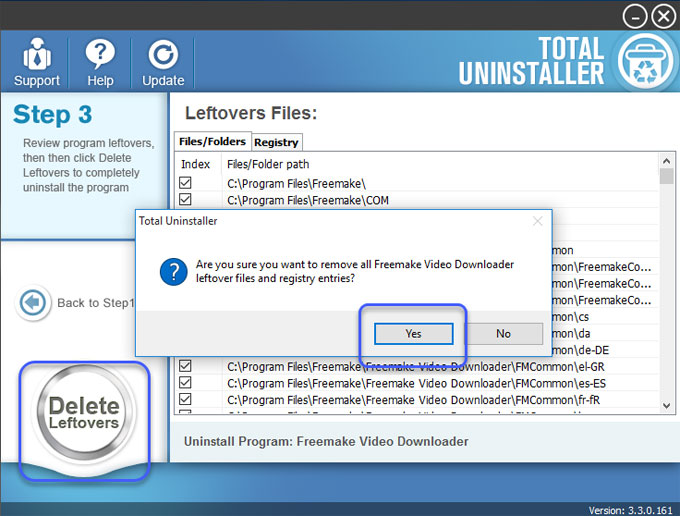The width and height of the screenshot is (680, 516).
Task: Click the Files/Folder path column header
Action: pos(268,164)
